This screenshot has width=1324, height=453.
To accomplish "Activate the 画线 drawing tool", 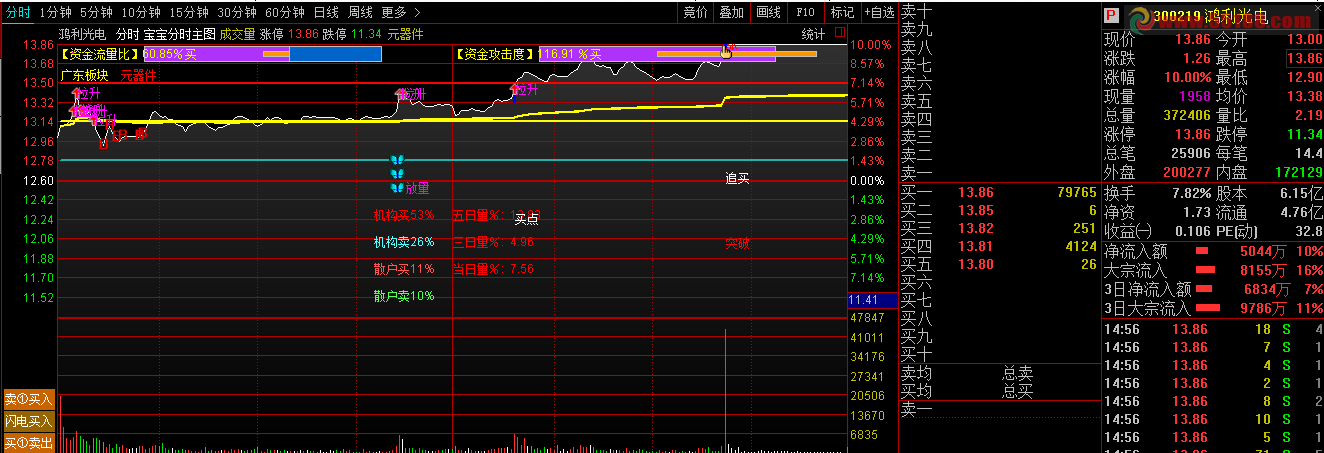I will click(x=768, y=12).
